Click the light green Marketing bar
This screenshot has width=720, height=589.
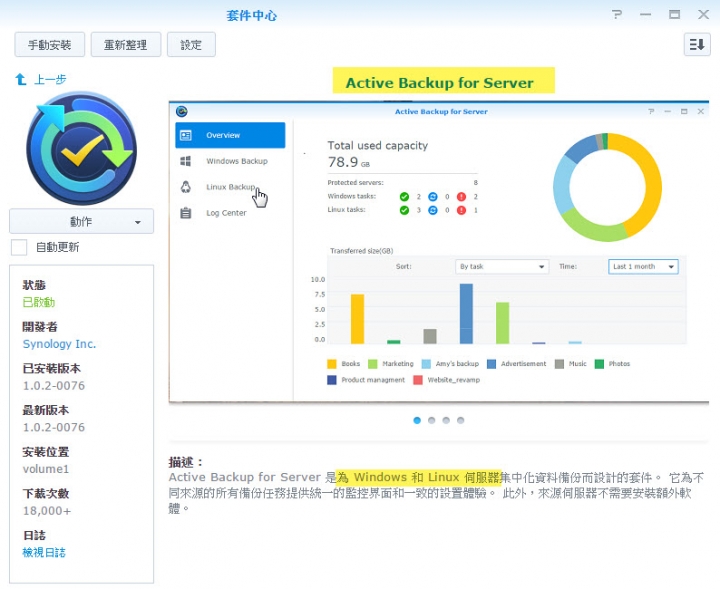pyautogui.click(x=502, y=323)
